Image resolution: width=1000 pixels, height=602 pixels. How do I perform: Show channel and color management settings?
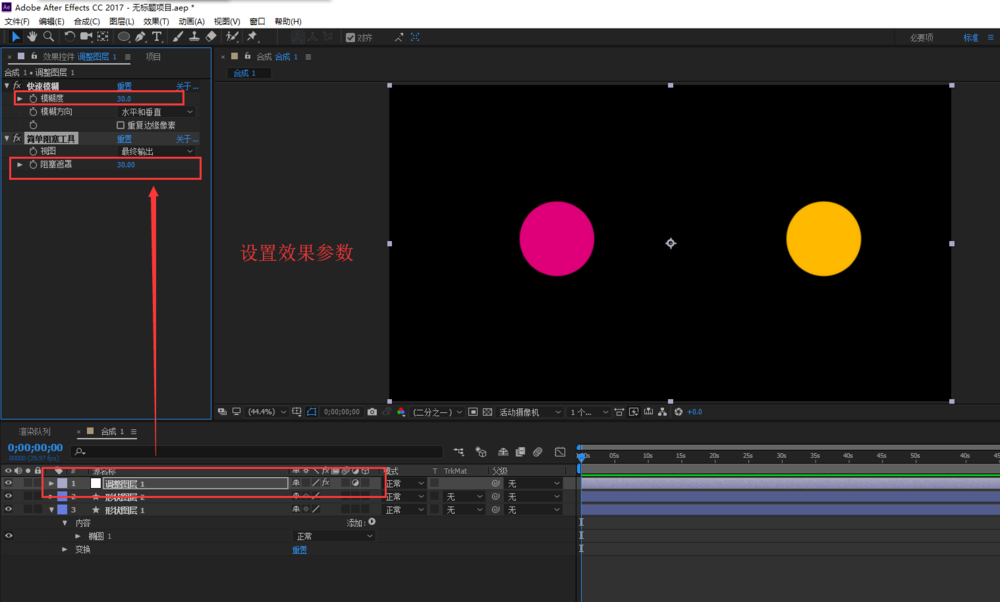pos(401,412)
